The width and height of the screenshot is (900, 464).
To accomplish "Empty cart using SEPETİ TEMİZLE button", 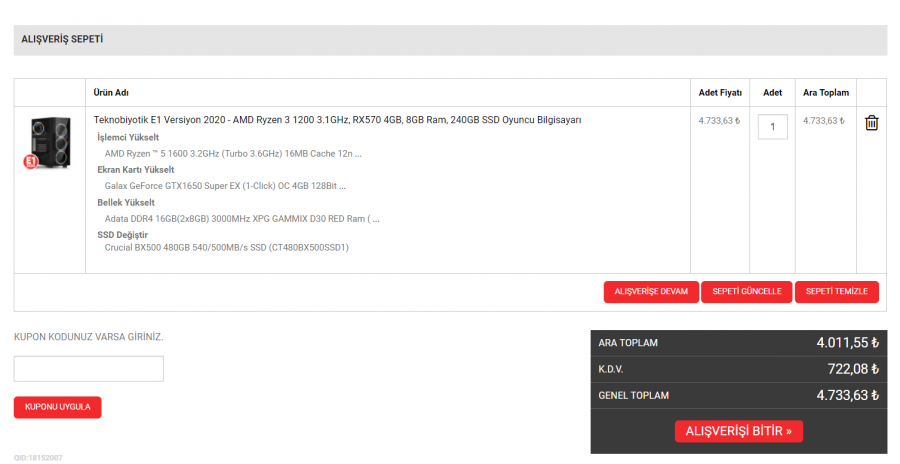I will tap(836, 292).
